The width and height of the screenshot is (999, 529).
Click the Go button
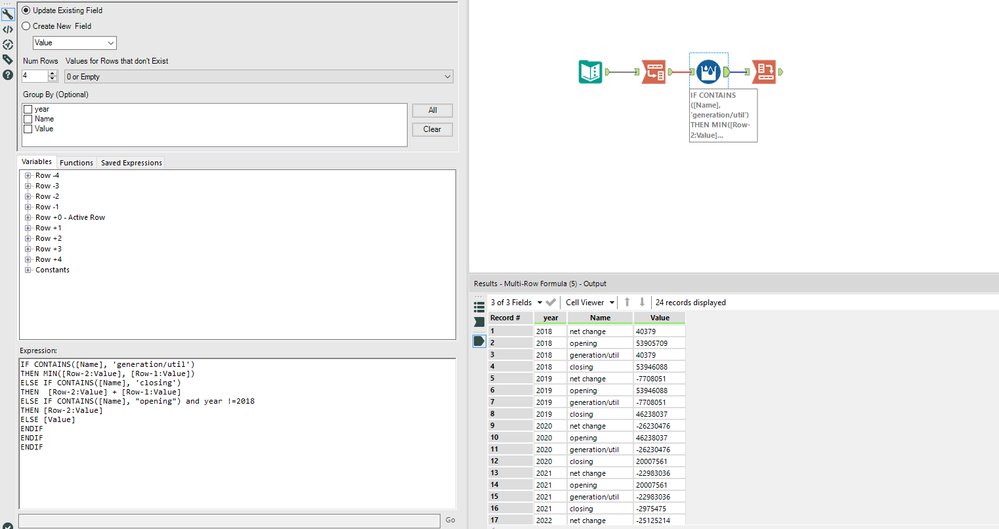450,520
